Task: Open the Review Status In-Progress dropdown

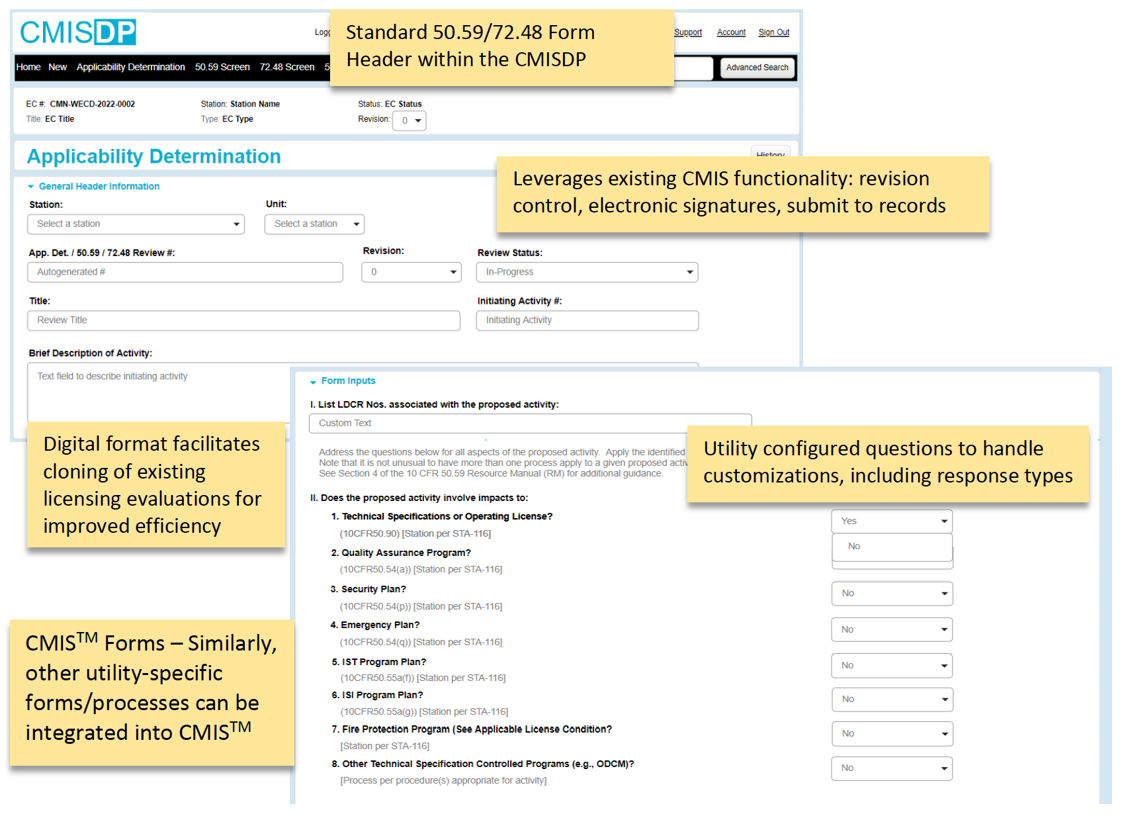Action: (x=587, y=272)
